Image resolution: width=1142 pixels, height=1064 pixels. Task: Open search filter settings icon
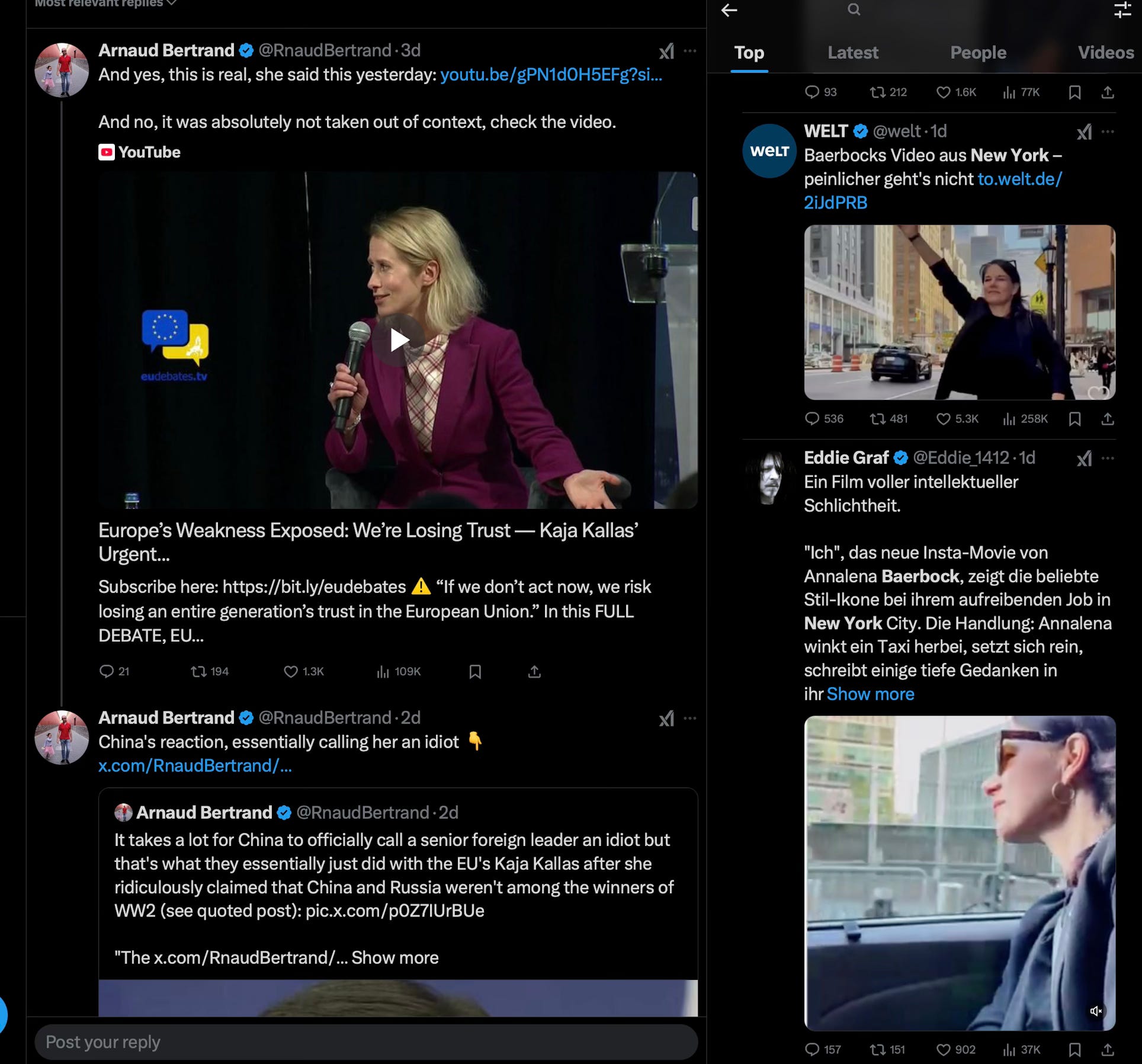pos(1122,10)
